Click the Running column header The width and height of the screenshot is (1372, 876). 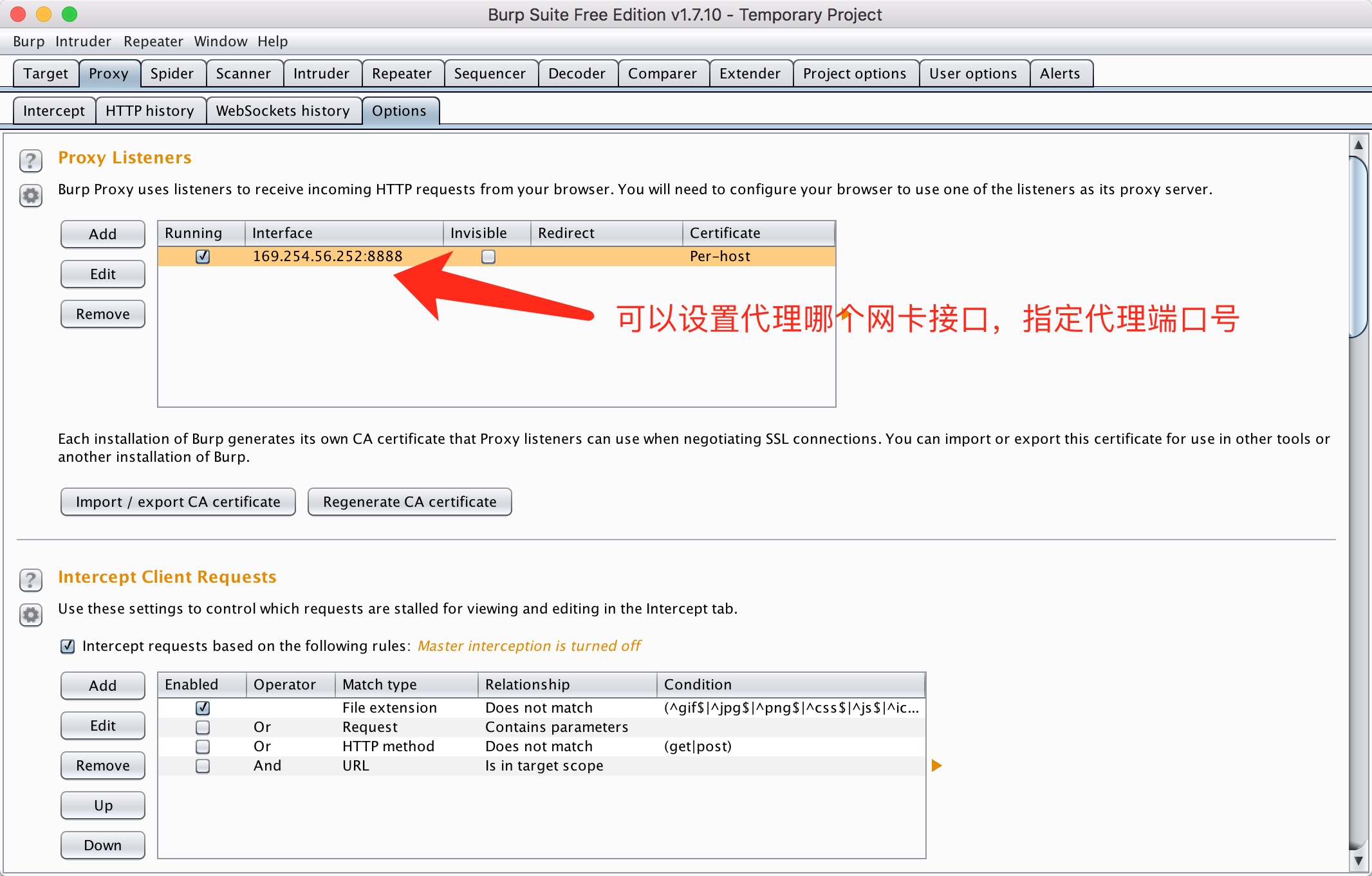pyautogui.click(x=201, y=233)
